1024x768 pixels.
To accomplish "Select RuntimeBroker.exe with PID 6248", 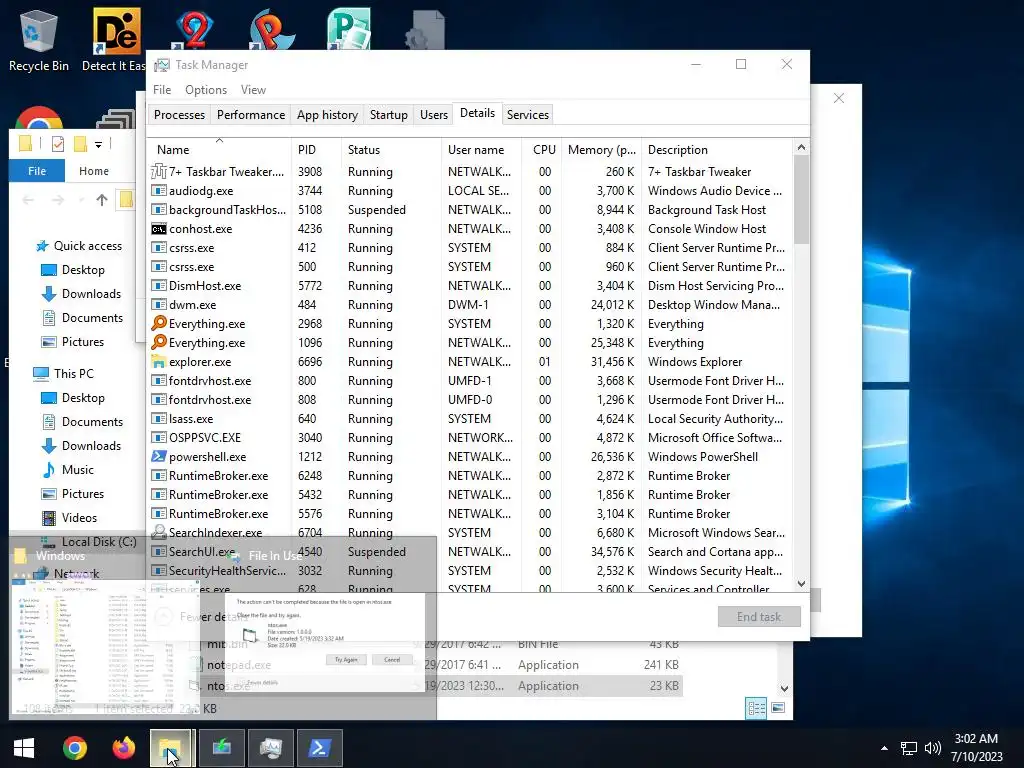I will [x=470, y=475].
